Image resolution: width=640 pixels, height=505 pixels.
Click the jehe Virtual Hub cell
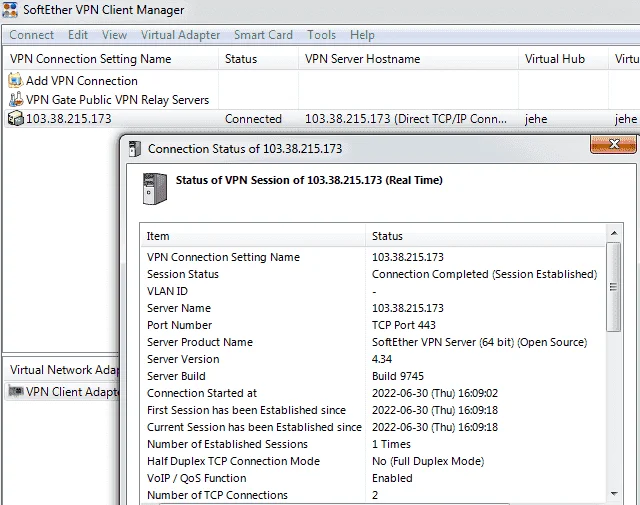[x=536, y=119]
